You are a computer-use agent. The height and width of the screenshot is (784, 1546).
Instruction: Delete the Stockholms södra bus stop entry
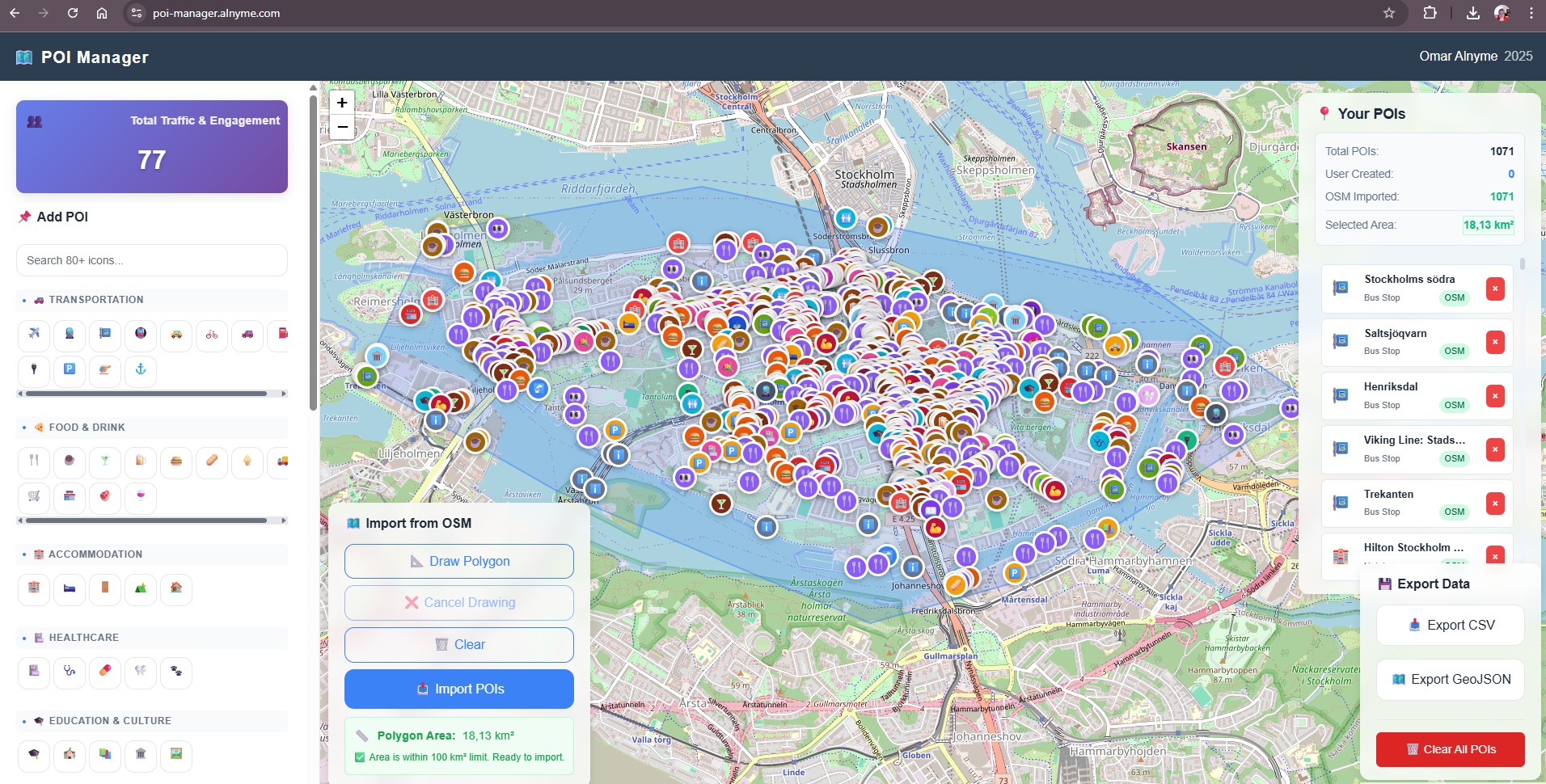(1495, 289)
